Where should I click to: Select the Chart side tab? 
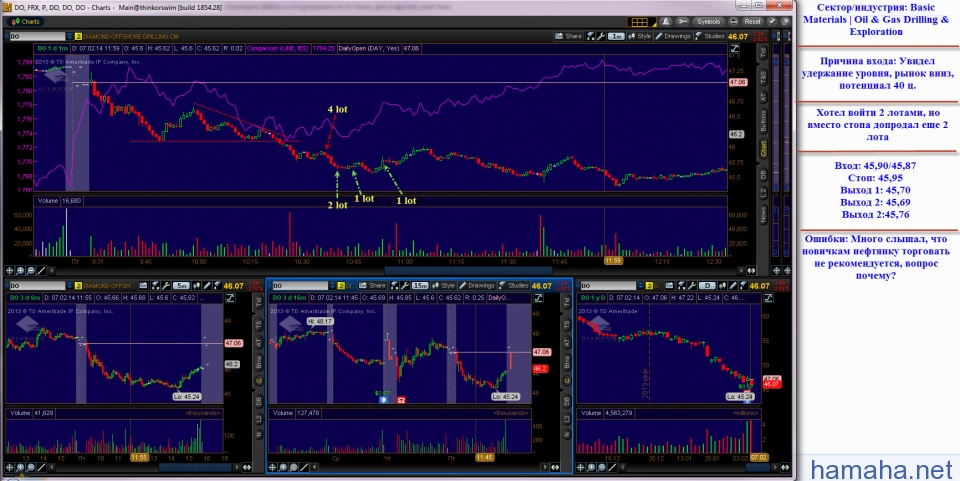click(763, 149)
